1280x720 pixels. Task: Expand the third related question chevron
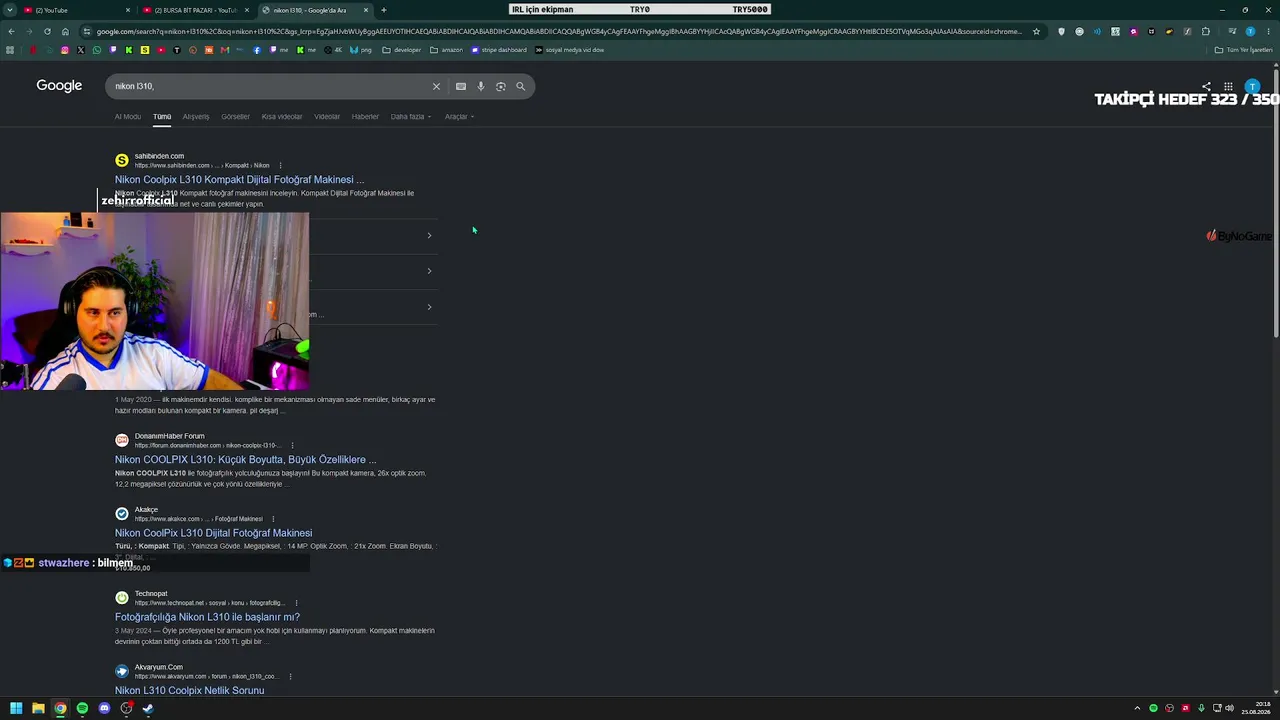pos(429,307)
